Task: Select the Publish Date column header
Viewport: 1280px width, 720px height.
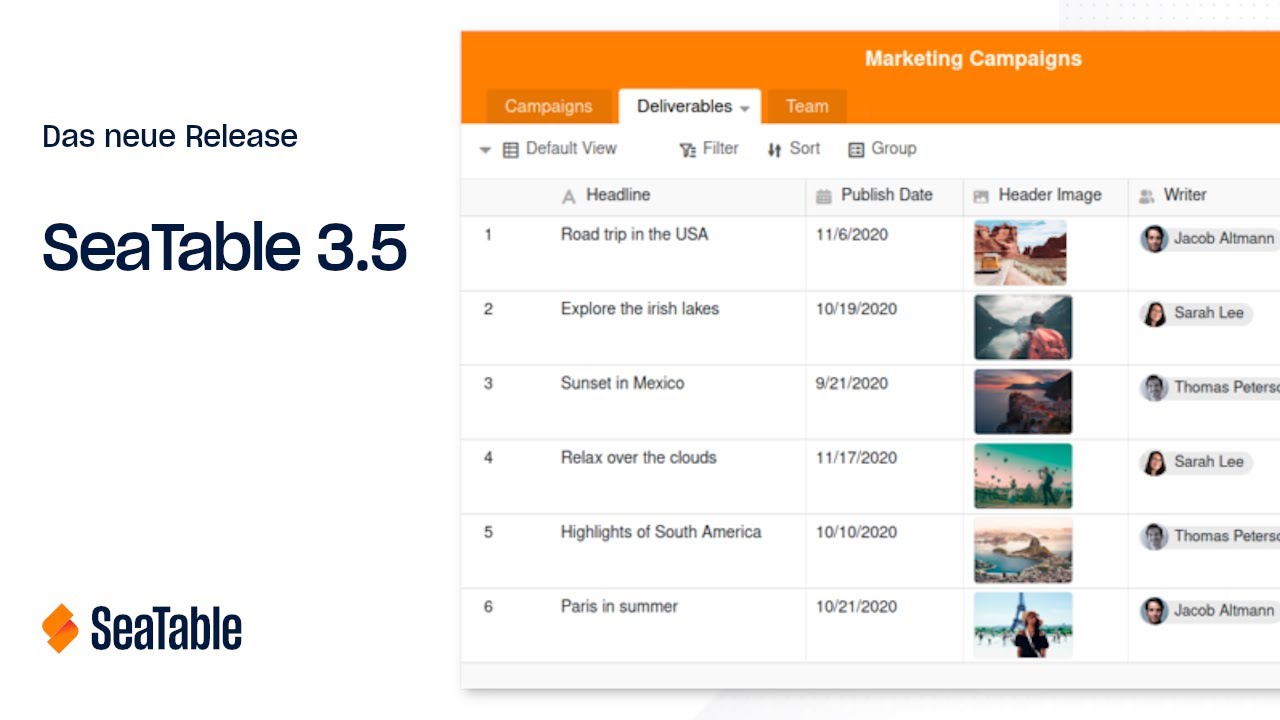Action: (x=885, y=197)
